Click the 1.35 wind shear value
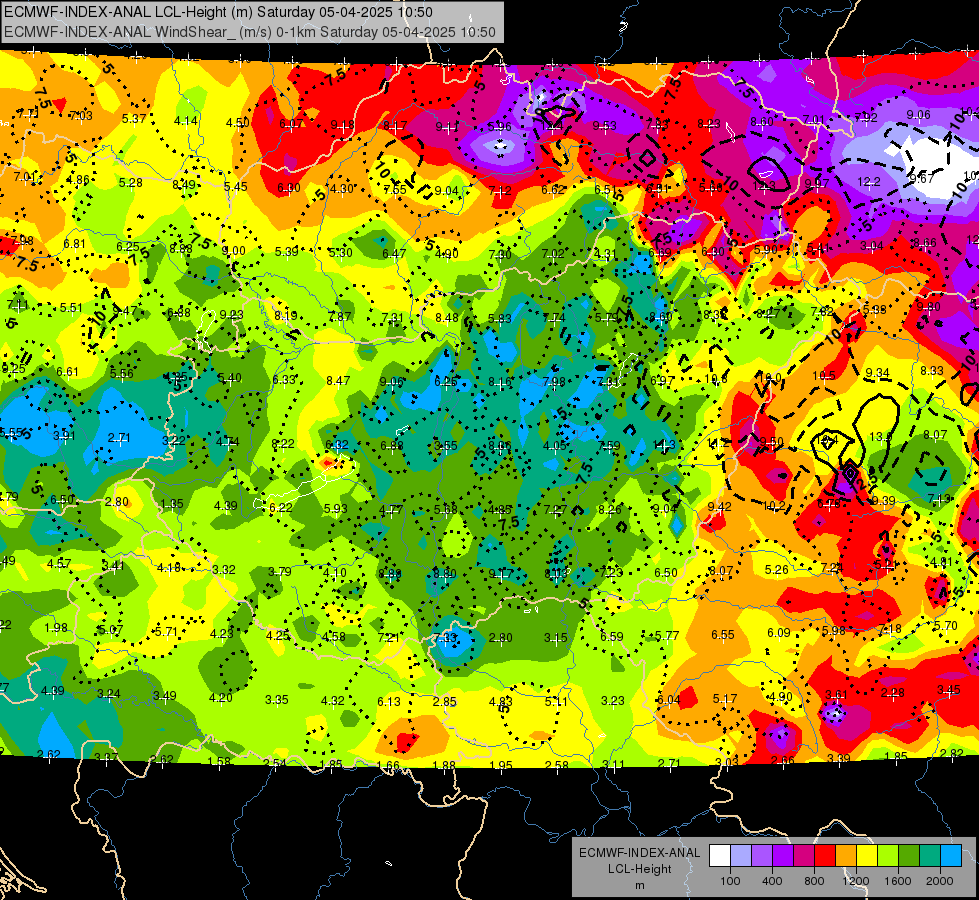Viewport: 979px width, 900px height. pos(172,503)
